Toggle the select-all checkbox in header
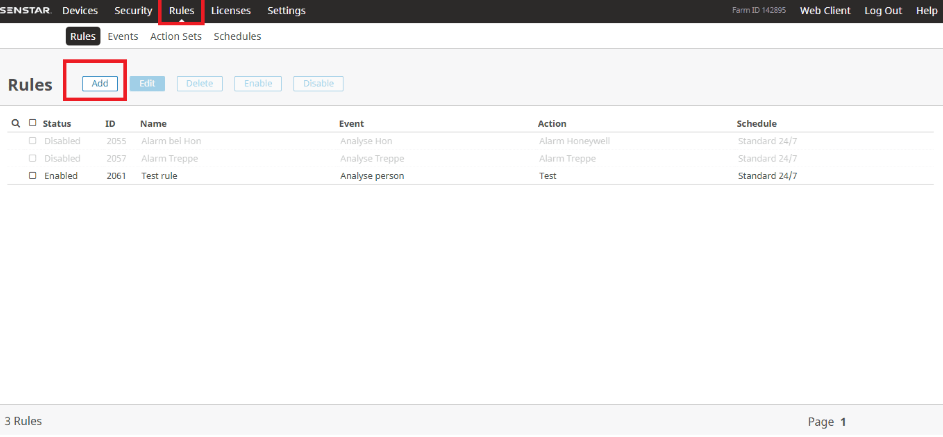Image resolution: width=943 pixels, height=437 pixels. click(32, 123)
